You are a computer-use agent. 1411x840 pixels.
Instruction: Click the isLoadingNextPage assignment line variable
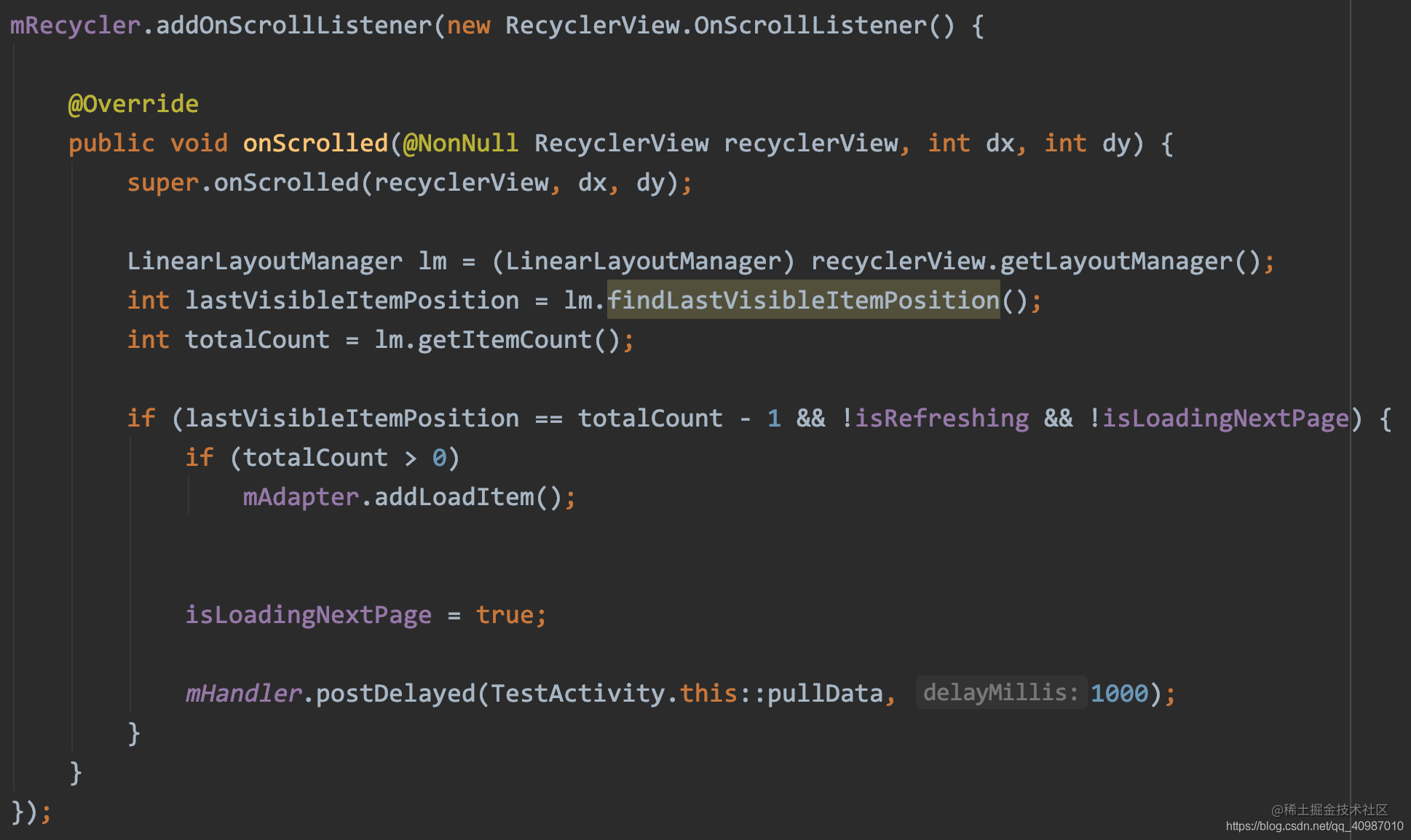tap(308, 615)
